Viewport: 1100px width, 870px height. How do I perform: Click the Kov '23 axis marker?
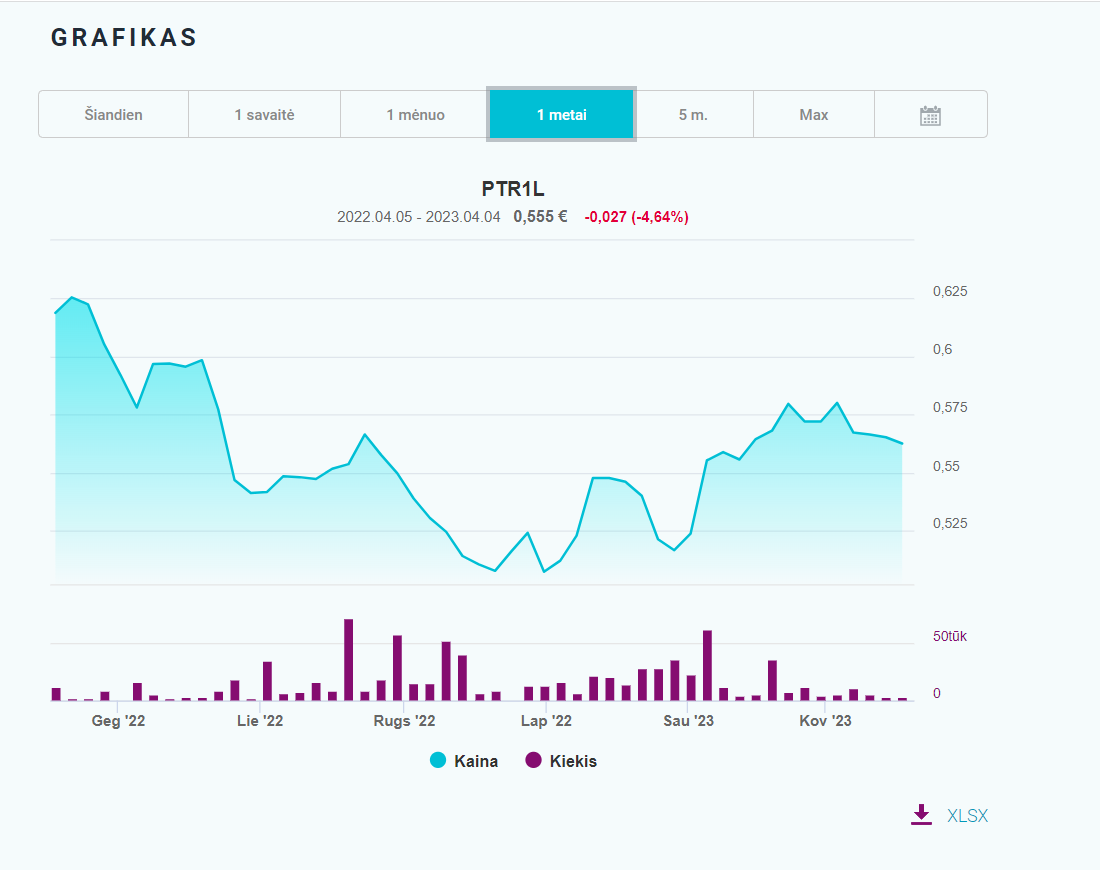coord(825,721)
